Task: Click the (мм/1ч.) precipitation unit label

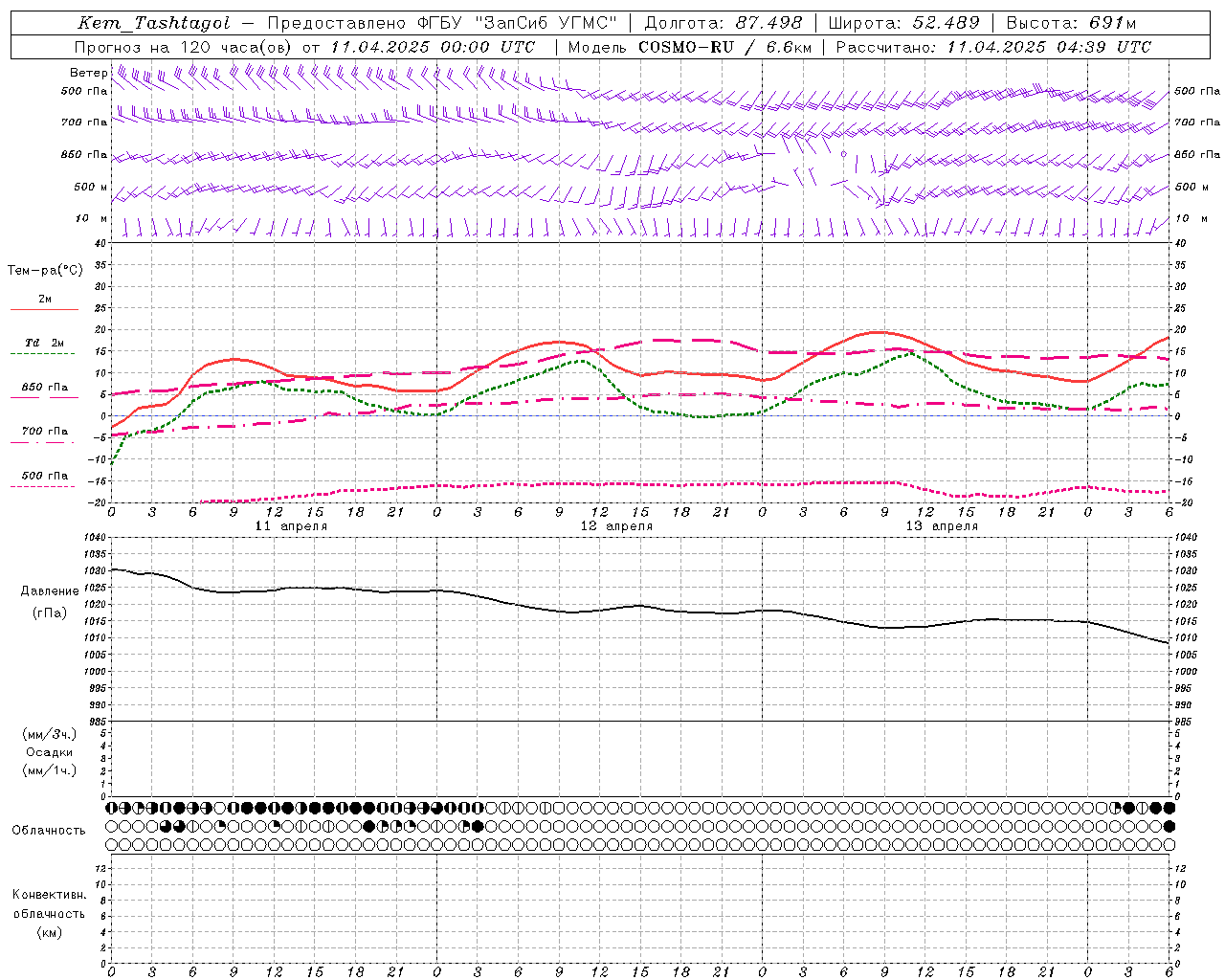Action: point(50,770)
